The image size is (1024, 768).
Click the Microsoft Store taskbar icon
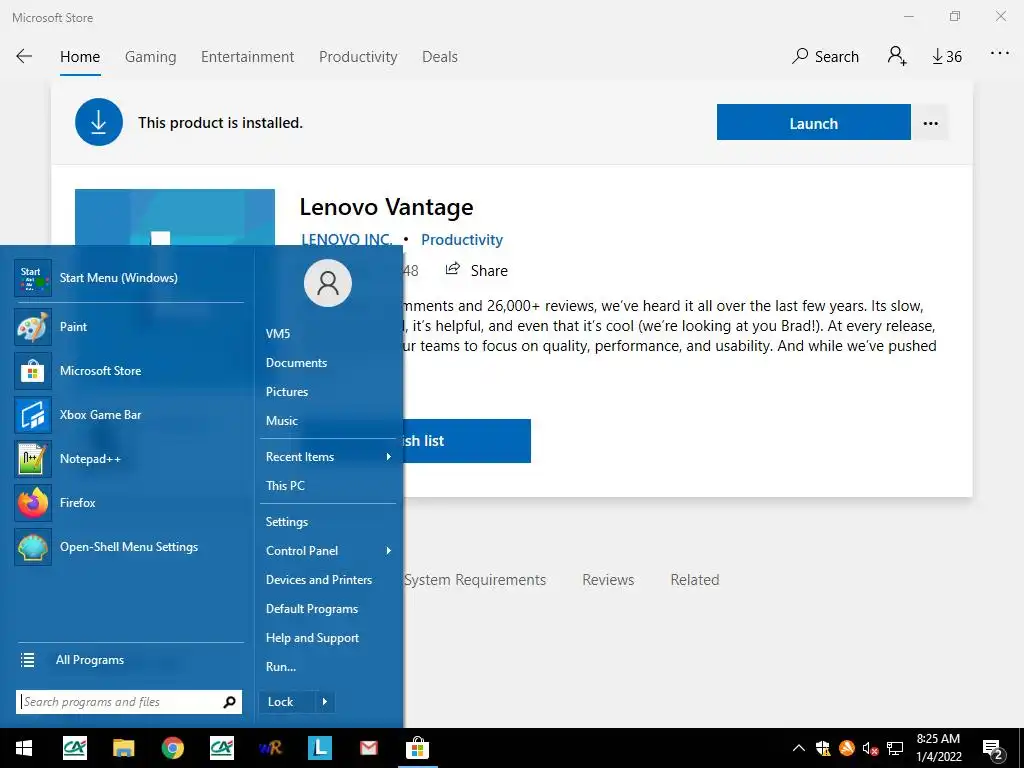tap(417, 748)
